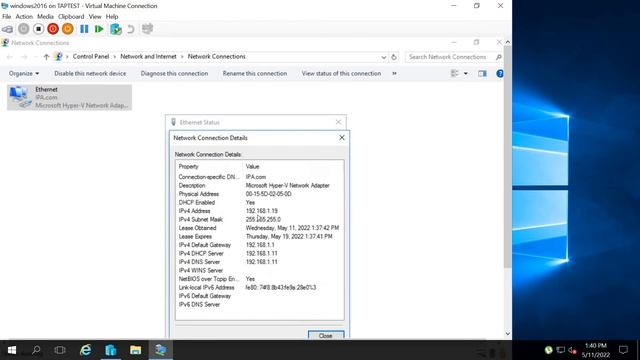Open the Action menu

coord(24,17)
